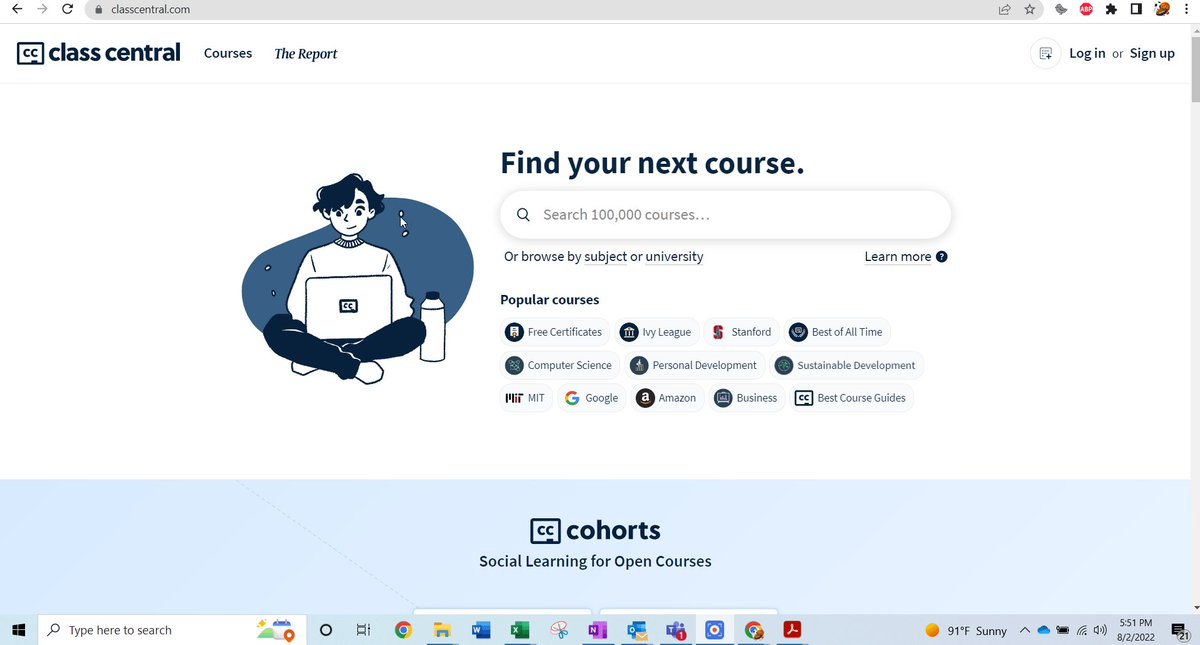Viewport: 1200px width, 645px height.
Task: Open Microsoft Word from the taskbar
Action: [x=481, y=630]
